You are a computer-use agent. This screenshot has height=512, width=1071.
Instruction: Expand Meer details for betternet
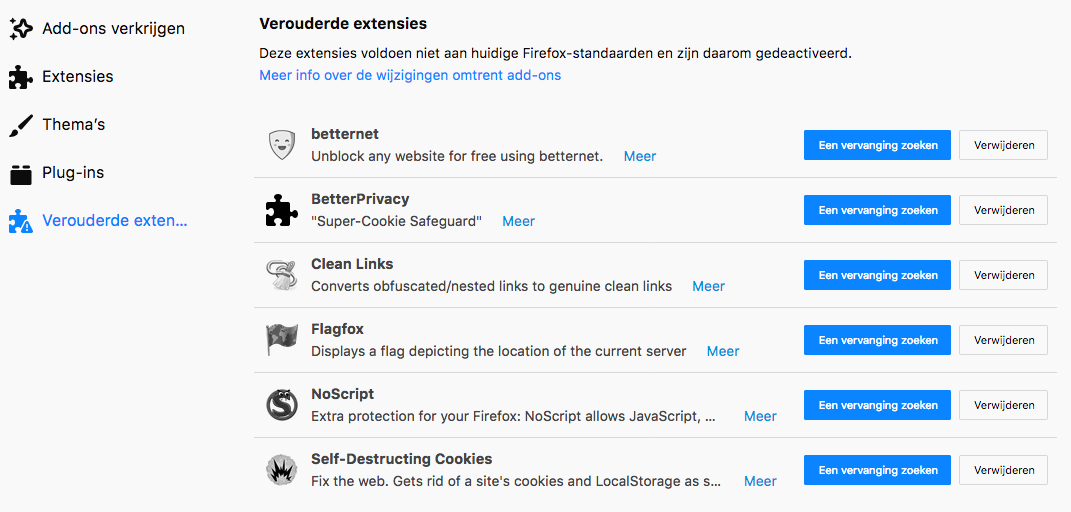click(640, 156)
